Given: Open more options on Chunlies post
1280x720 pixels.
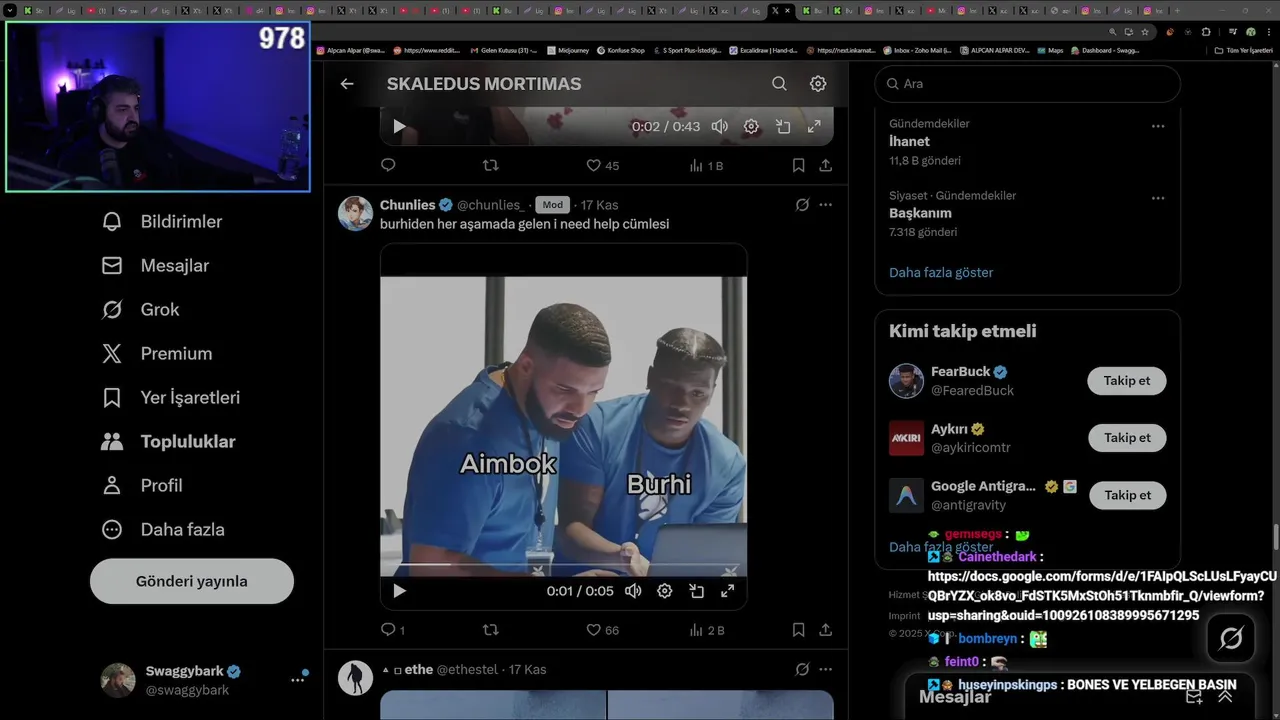Looking at the screenshot, I should 826,205.
